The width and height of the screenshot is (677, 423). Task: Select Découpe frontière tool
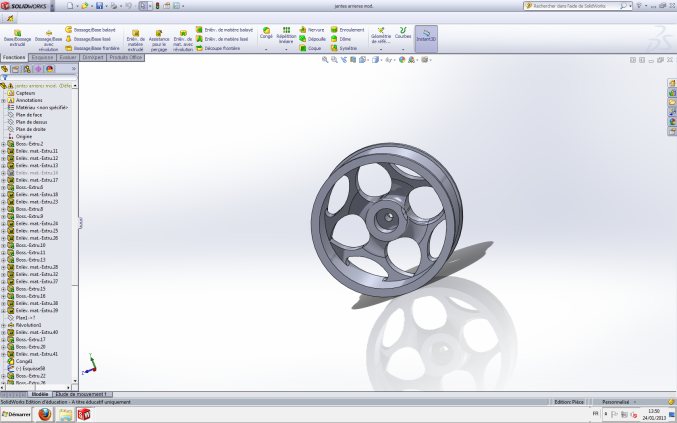pos(218,48)
